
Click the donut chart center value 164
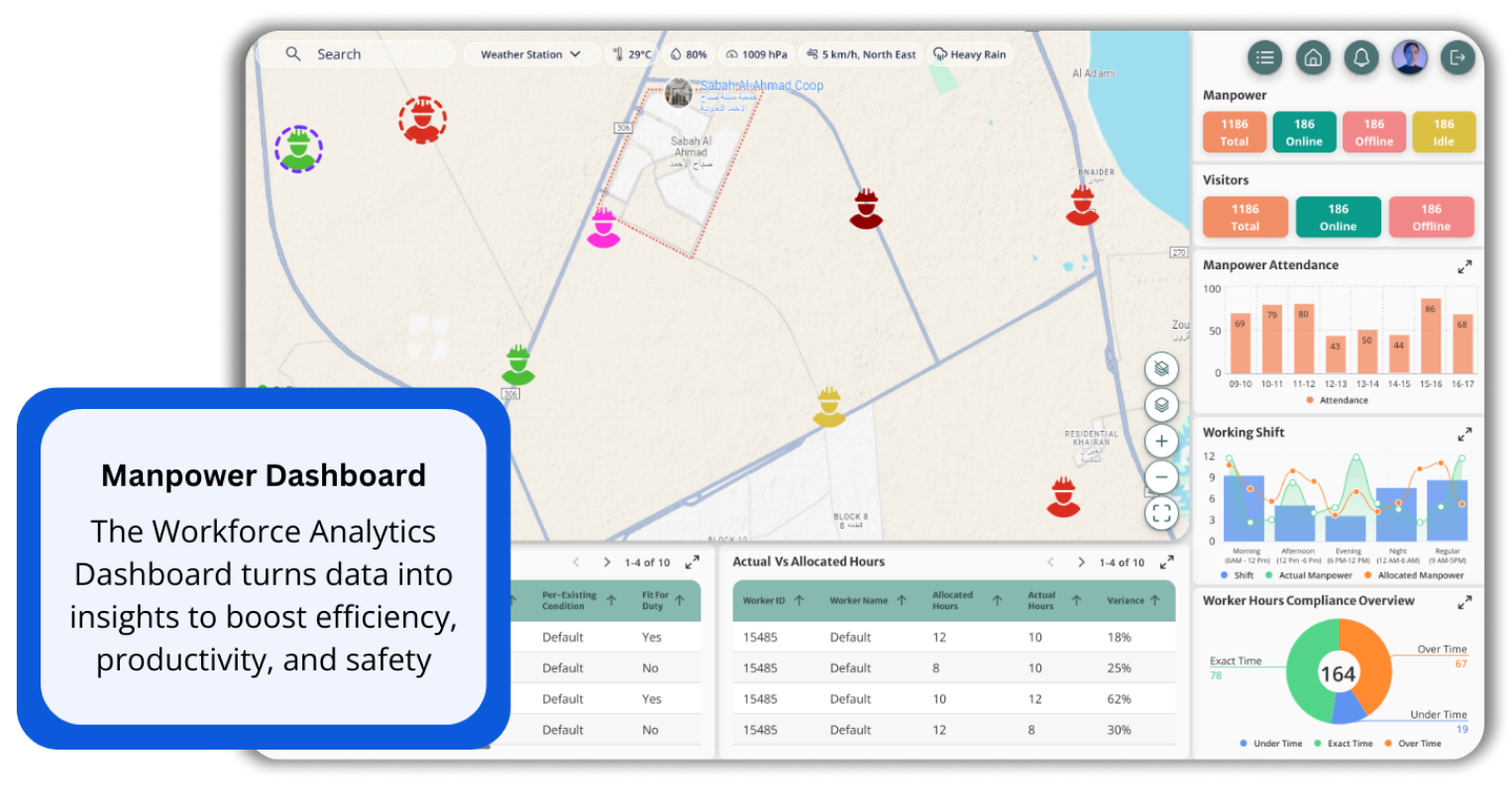click(x=1338, y=674)
